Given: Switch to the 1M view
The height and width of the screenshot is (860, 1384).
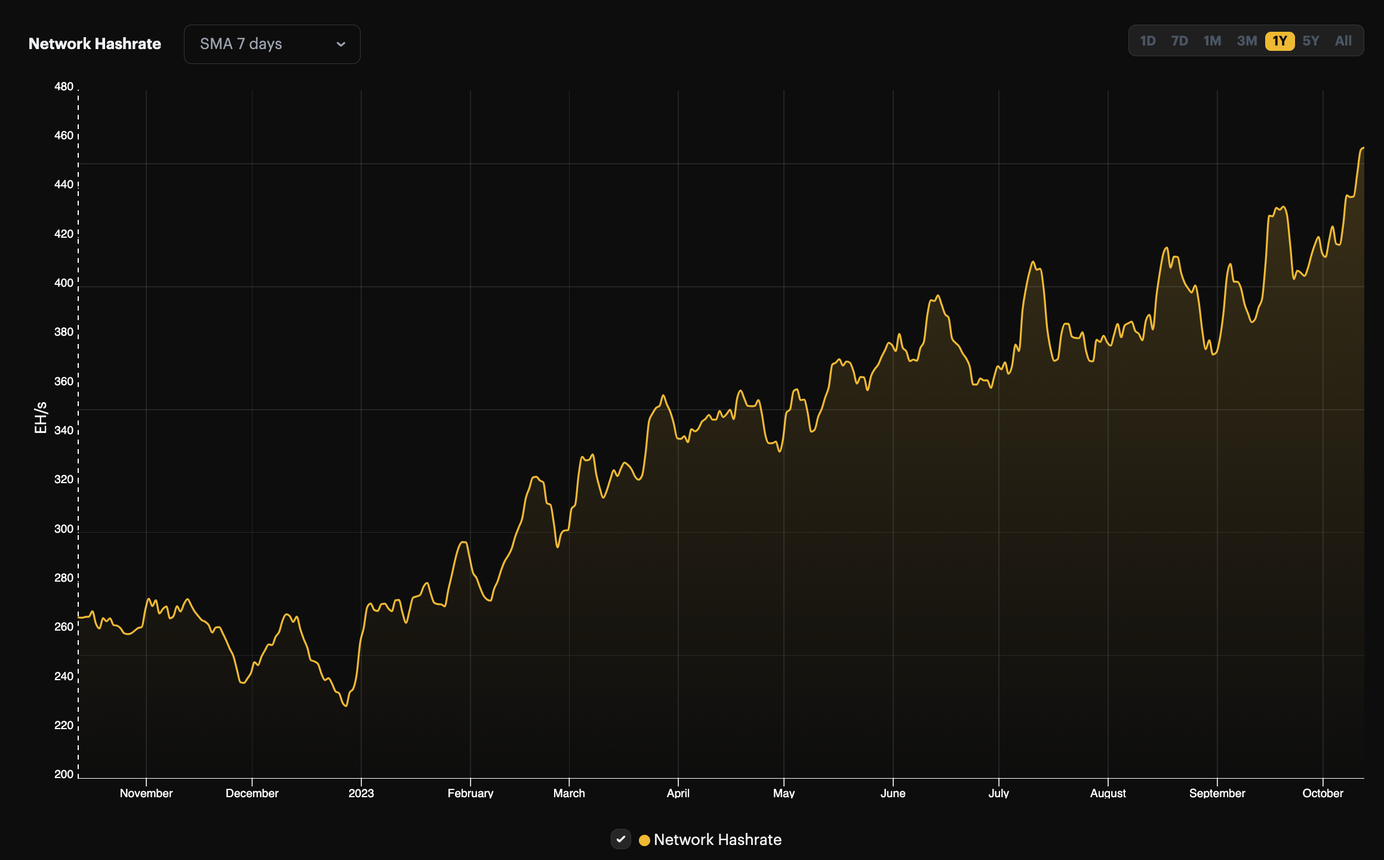Looking at the screenshot, I should (x=1212, y=41).
